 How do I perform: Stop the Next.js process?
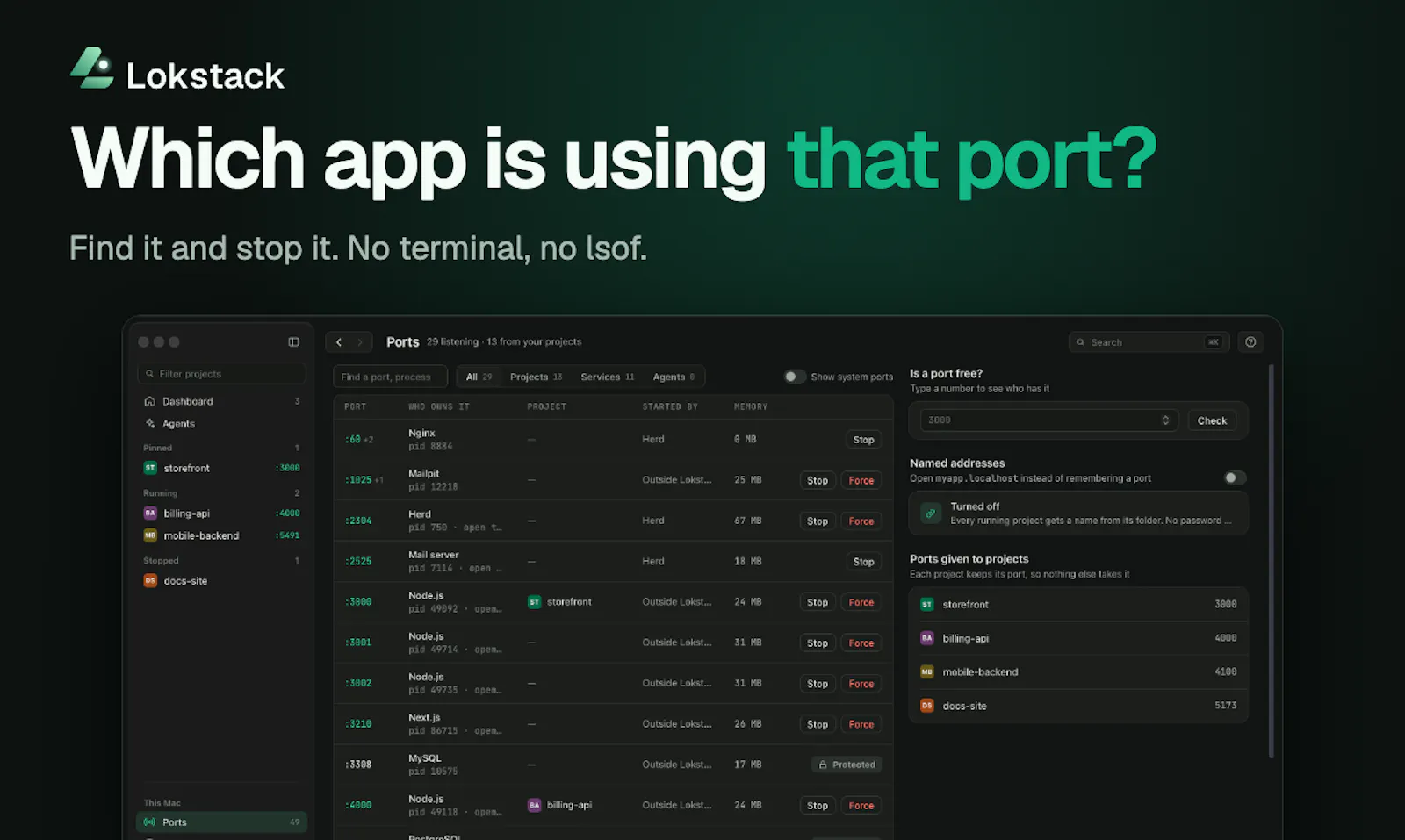point(818,724)
